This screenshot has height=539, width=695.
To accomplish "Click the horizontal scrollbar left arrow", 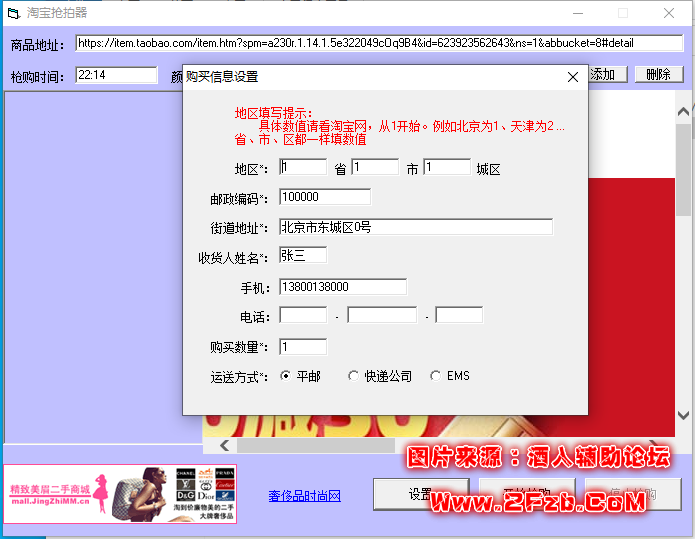I will click(x=226, y=446).
